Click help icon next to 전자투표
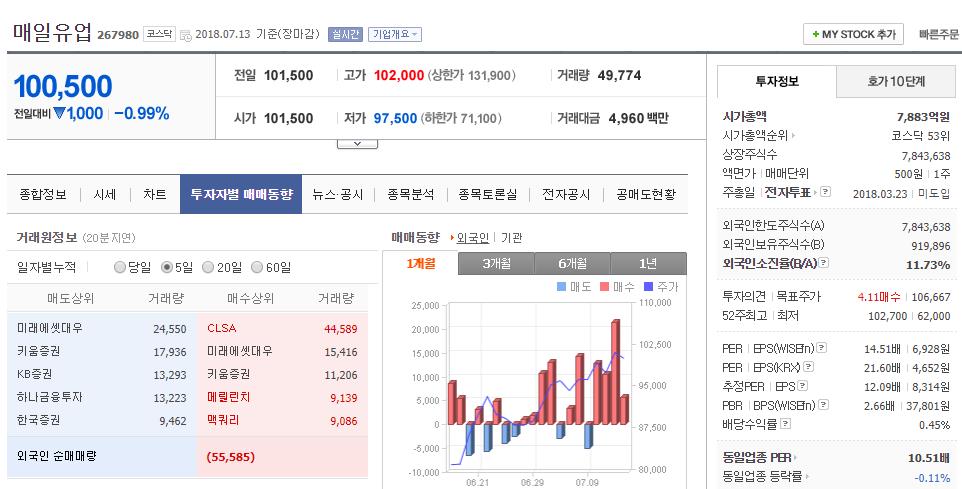This screenshot has height=489, width=962. (825, 192)
